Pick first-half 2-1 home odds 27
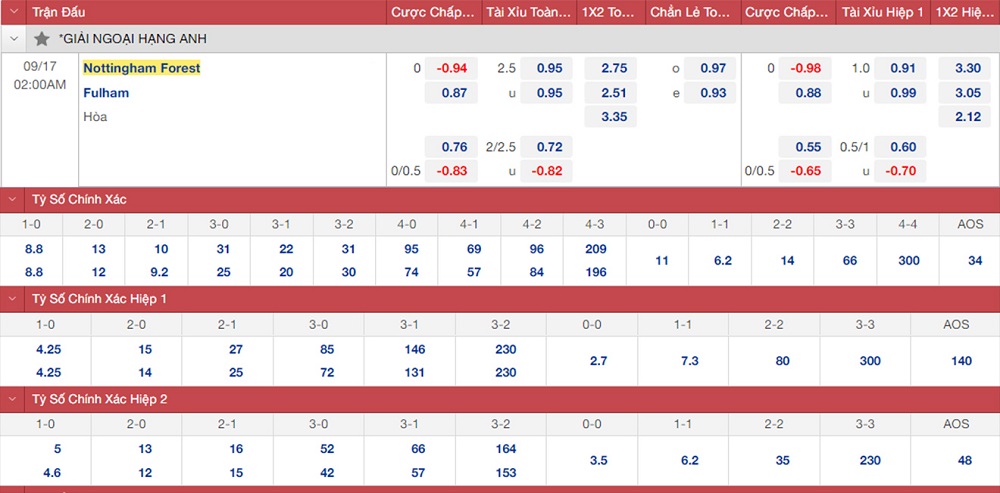The height and width of the screenshot is (493, 1000). coord(236,350)
